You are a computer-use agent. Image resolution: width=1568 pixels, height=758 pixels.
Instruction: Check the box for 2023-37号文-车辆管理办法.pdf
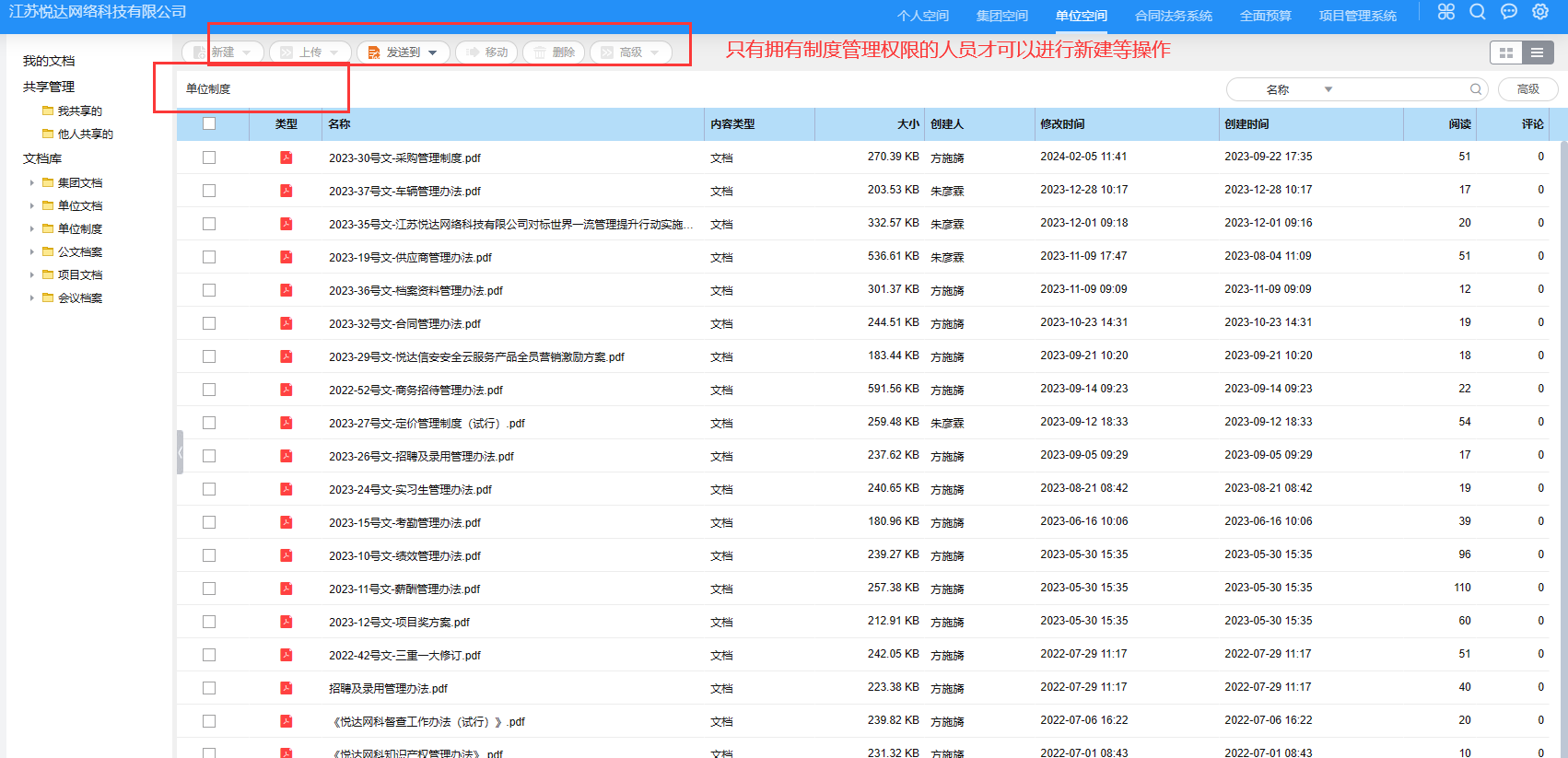pos(209,191)
